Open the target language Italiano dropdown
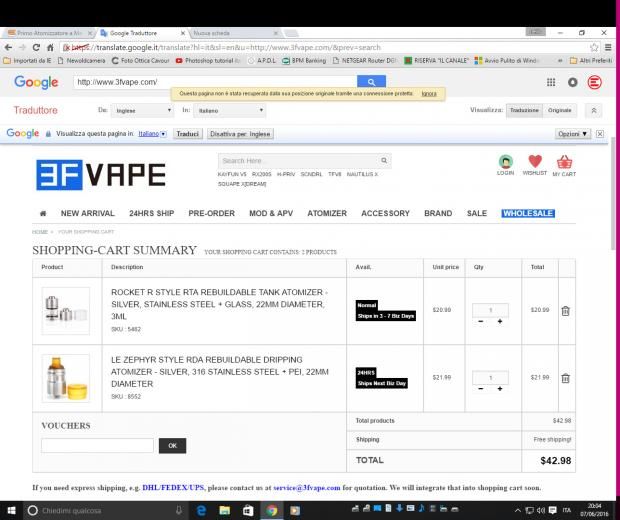The height and width of the screenshot is (520, 620). (x=230, y=111)
